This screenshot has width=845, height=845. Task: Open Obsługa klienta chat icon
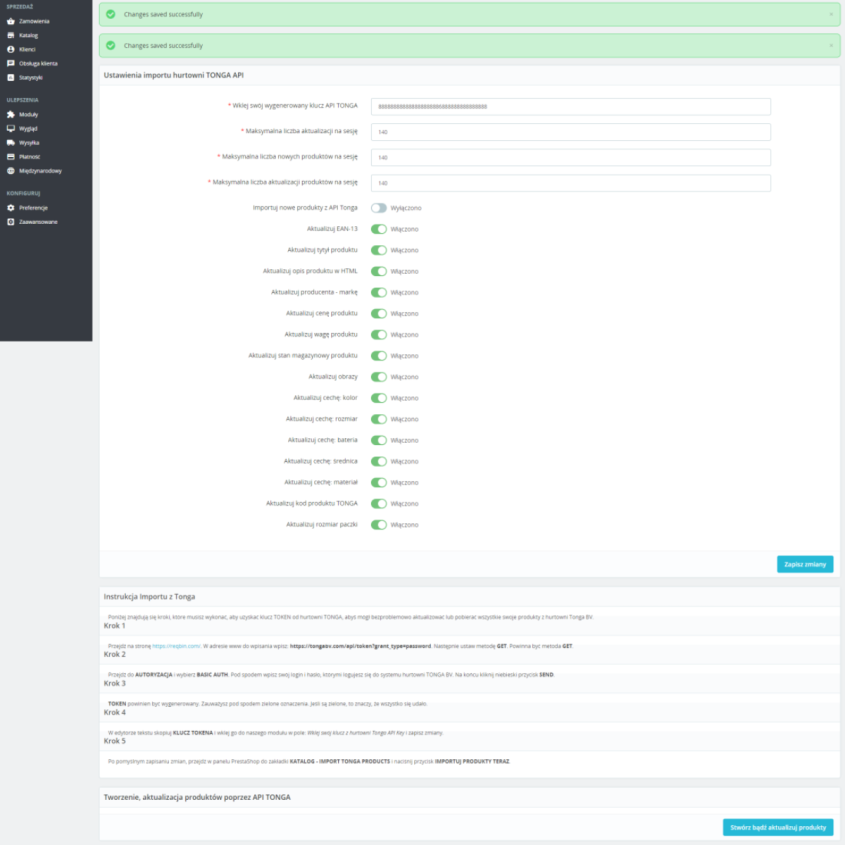tap(11, 63)
